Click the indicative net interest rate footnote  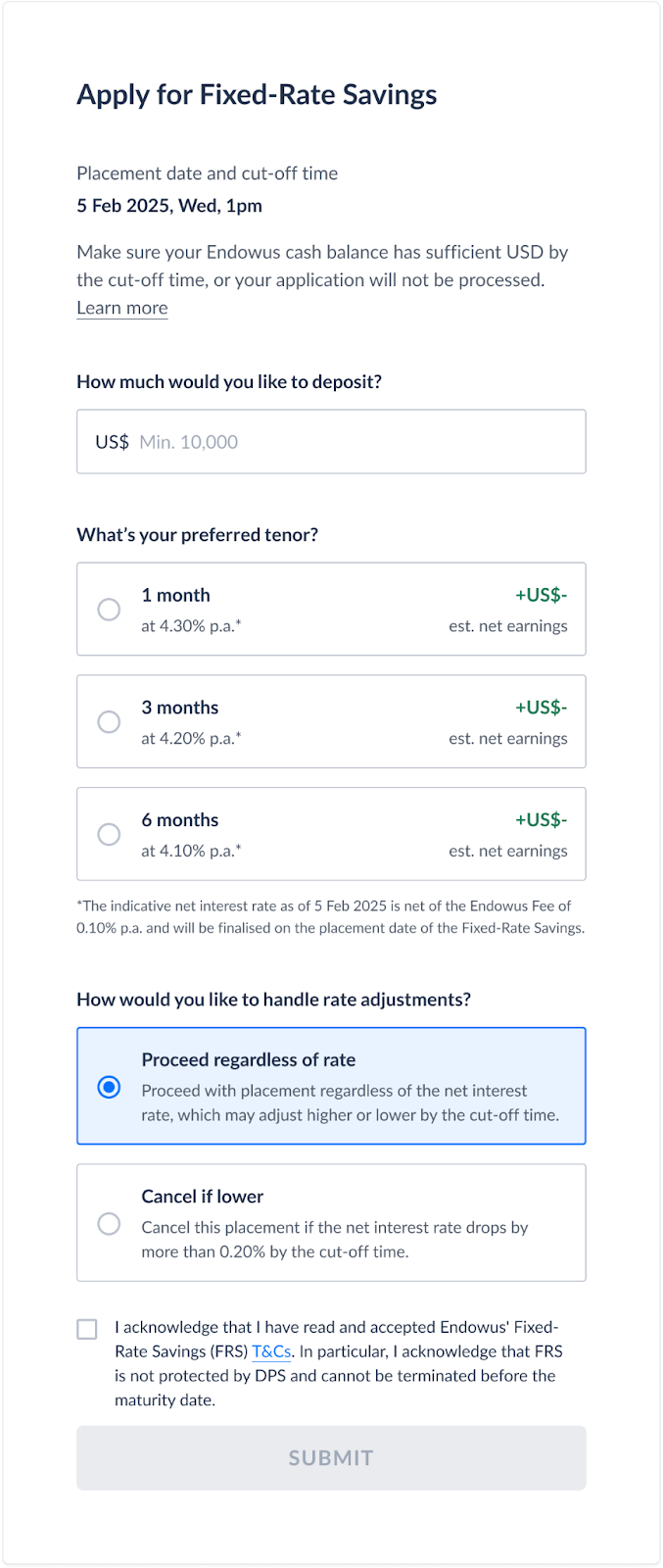330,917
